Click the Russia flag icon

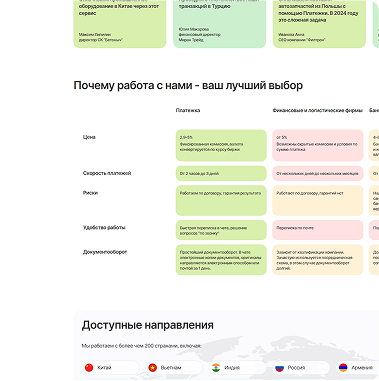(279, 368)
